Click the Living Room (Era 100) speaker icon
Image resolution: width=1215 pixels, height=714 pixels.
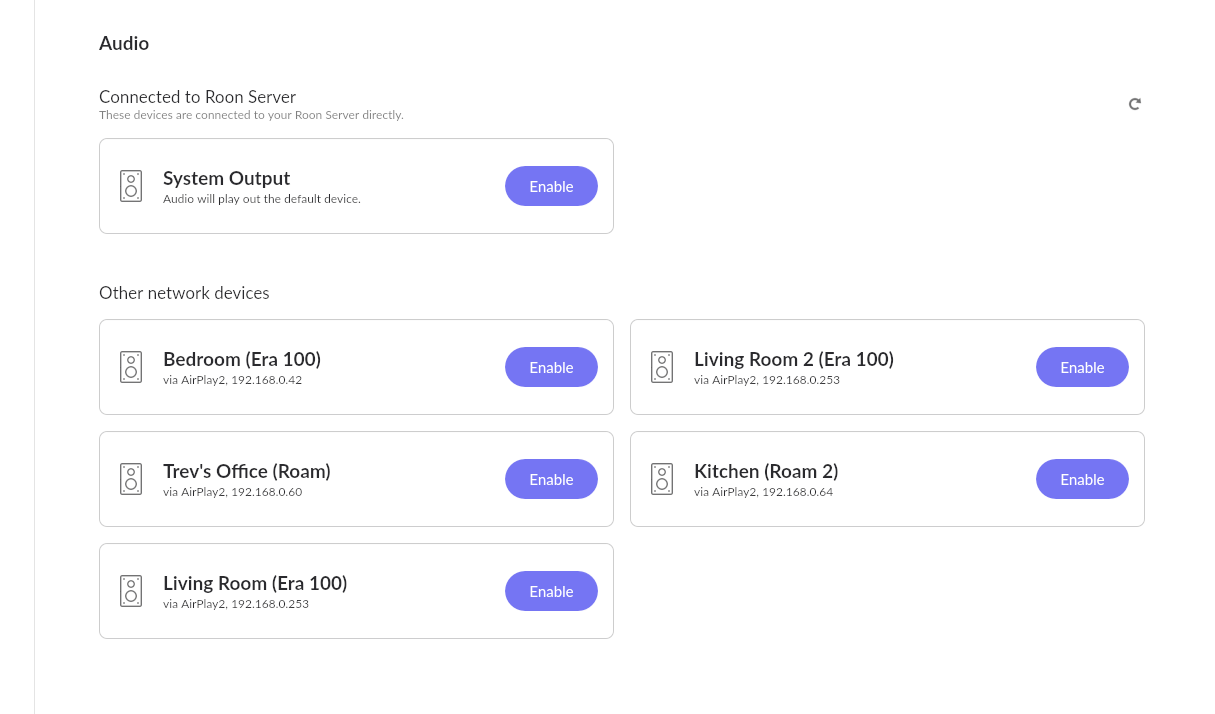(x=131, y=591)
